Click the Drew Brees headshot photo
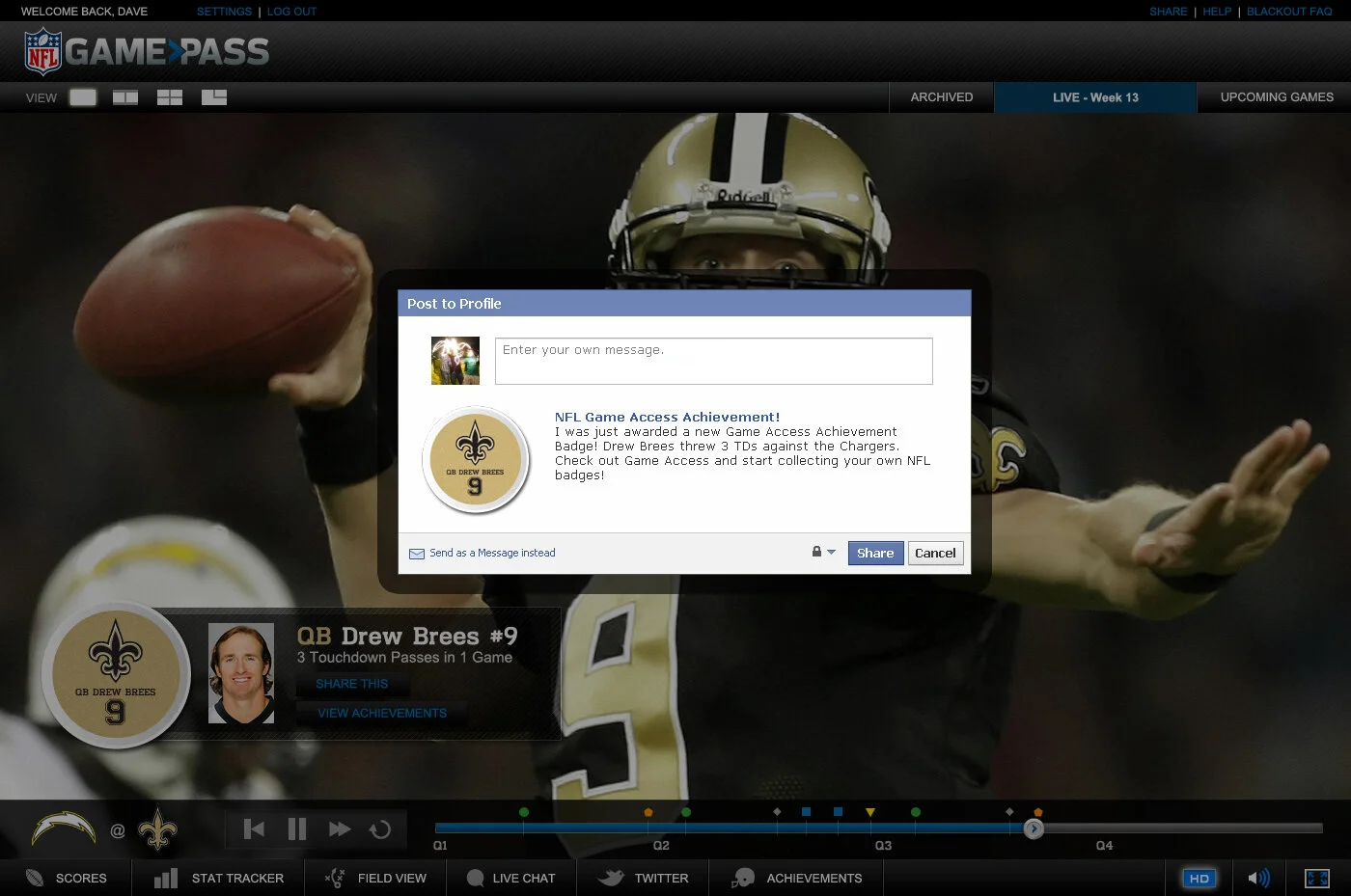The height and width of the screenshot is (896, 1351). (241, 673)
